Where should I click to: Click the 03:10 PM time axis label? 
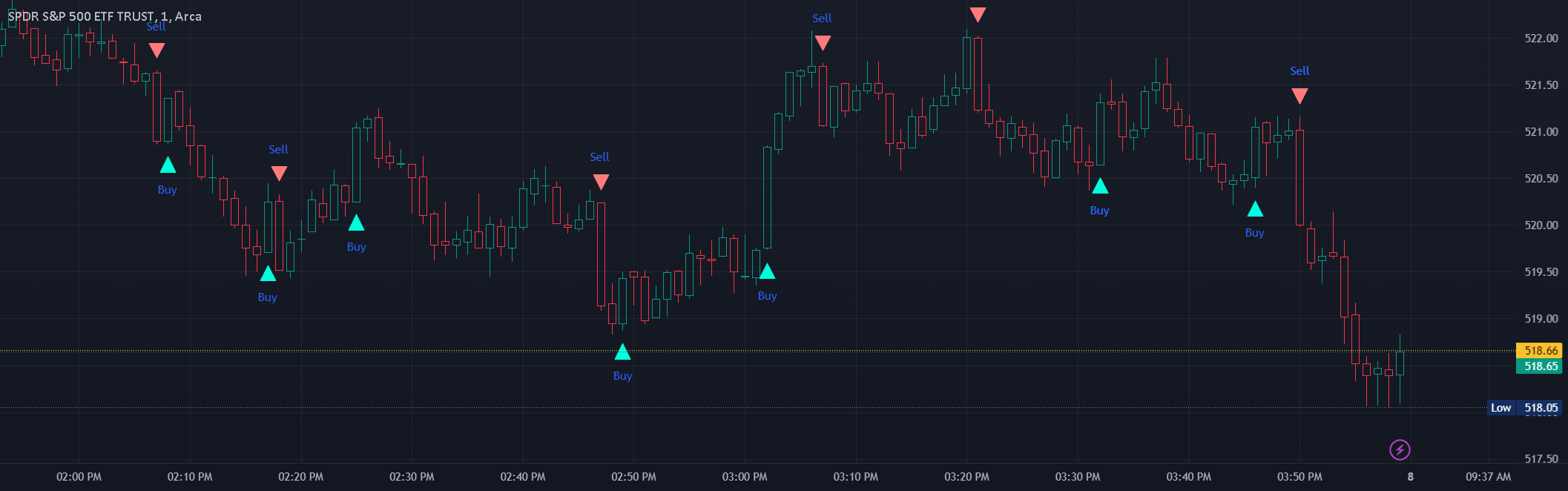click(856, 477)
